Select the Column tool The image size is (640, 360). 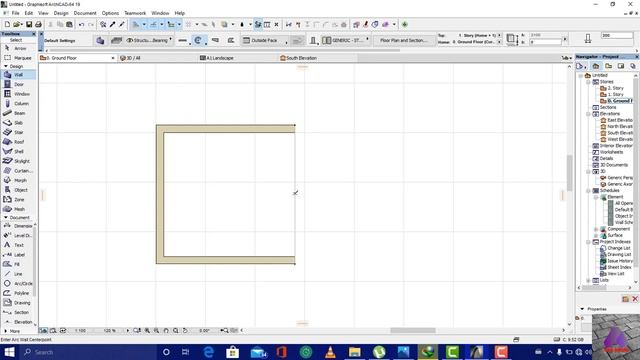18,104
